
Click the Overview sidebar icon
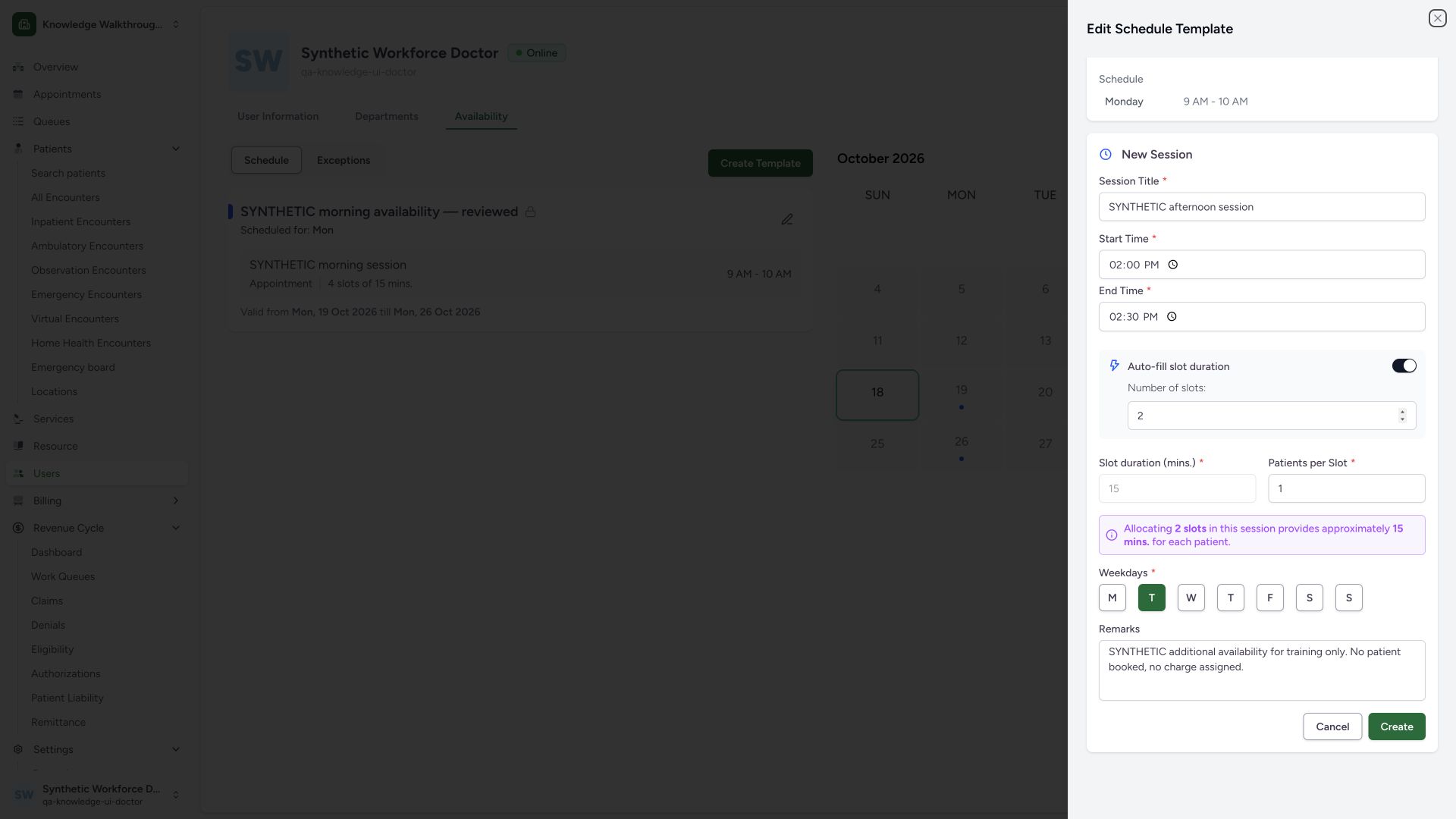18,67
